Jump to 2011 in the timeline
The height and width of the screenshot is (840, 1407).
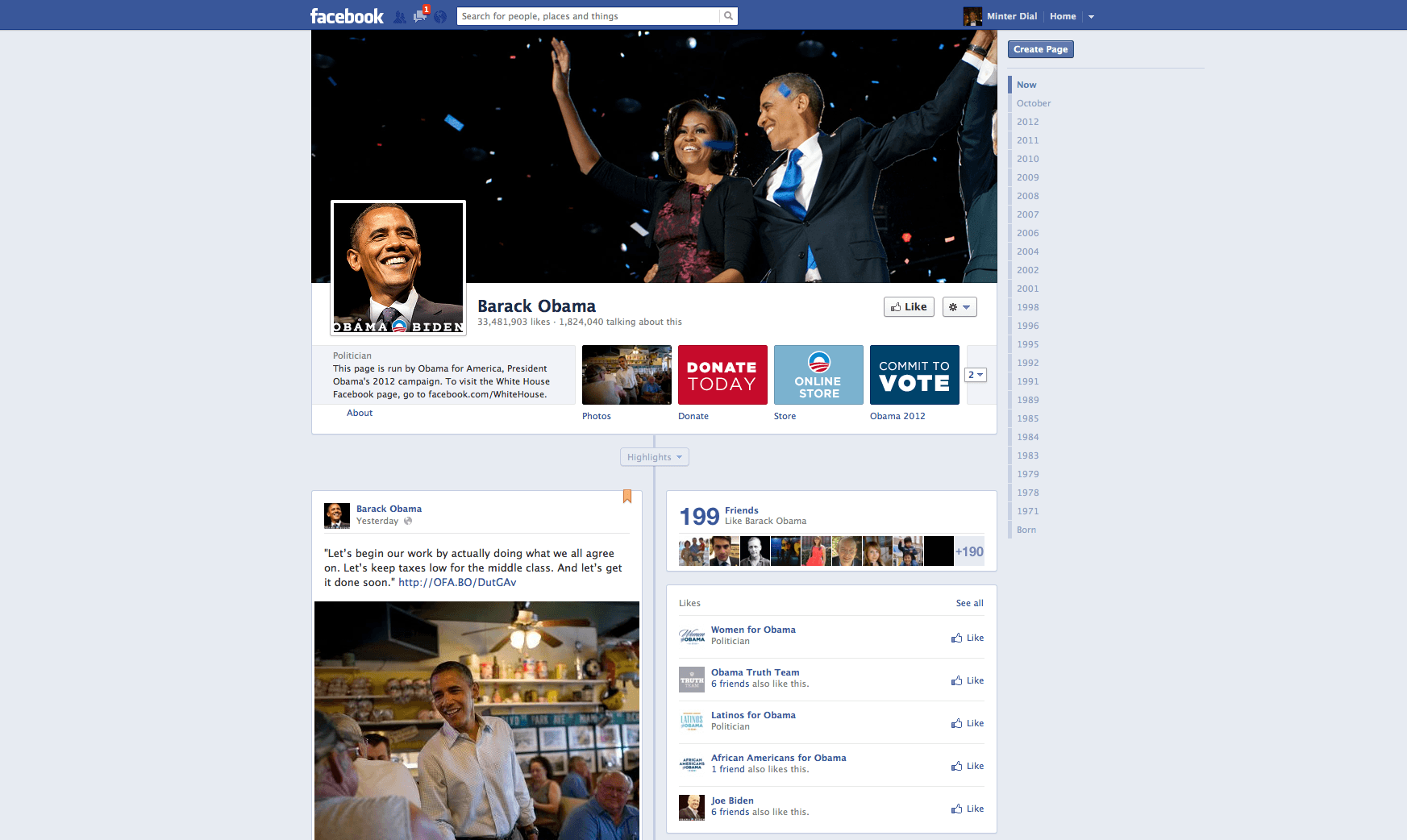[x=1028, y=140]
